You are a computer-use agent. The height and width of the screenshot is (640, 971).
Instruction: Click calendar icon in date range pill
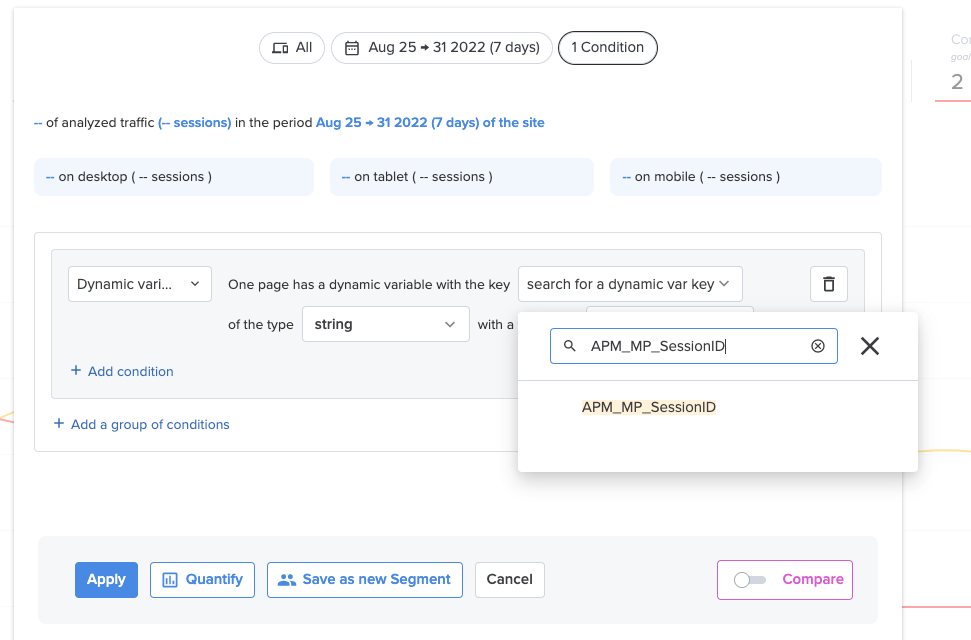pyautogui.click(x=352, y=48)
